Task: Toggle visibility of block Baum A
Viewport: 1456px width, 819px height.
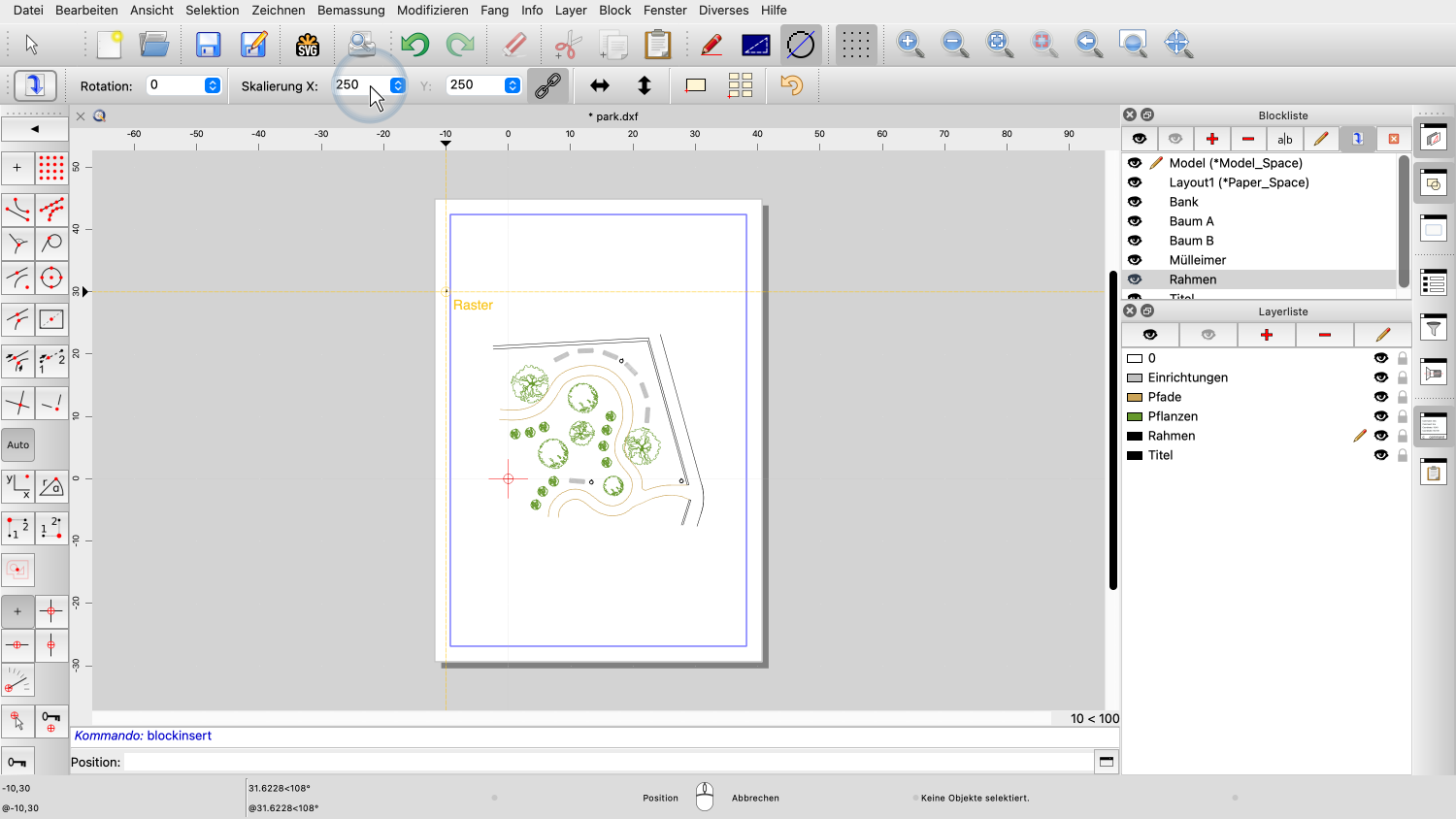Action: pyautogui.click(x=1135, y=221)
